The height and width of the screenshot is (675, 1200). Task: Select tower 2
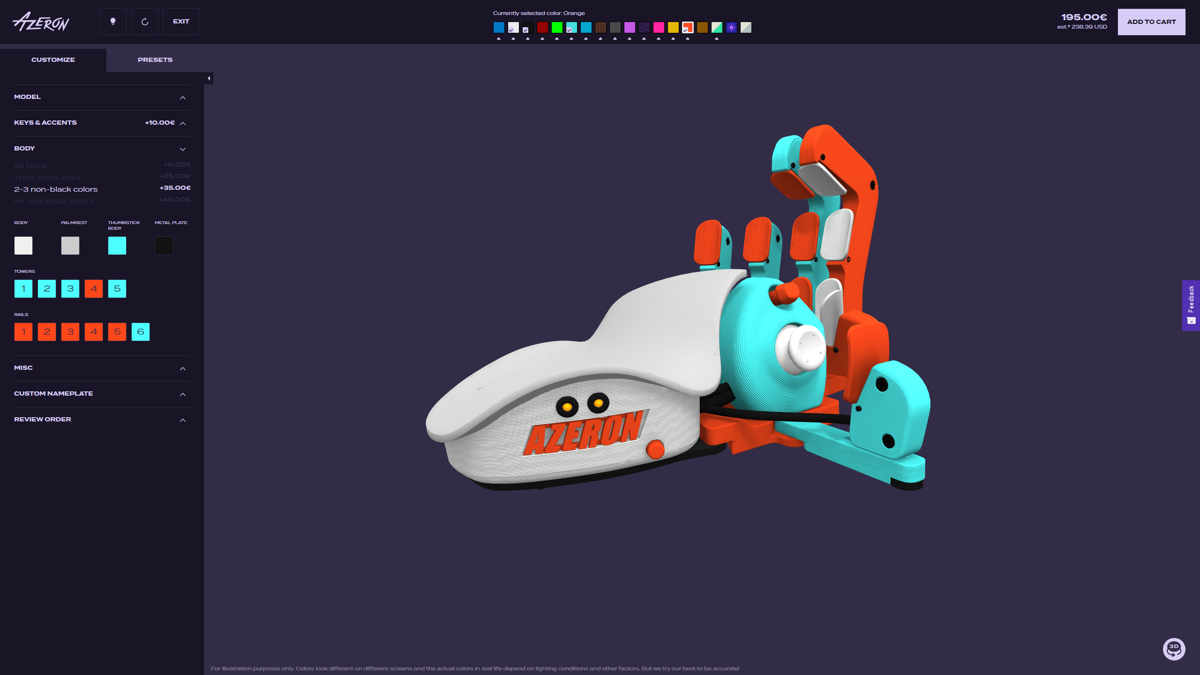click(47, 289)
